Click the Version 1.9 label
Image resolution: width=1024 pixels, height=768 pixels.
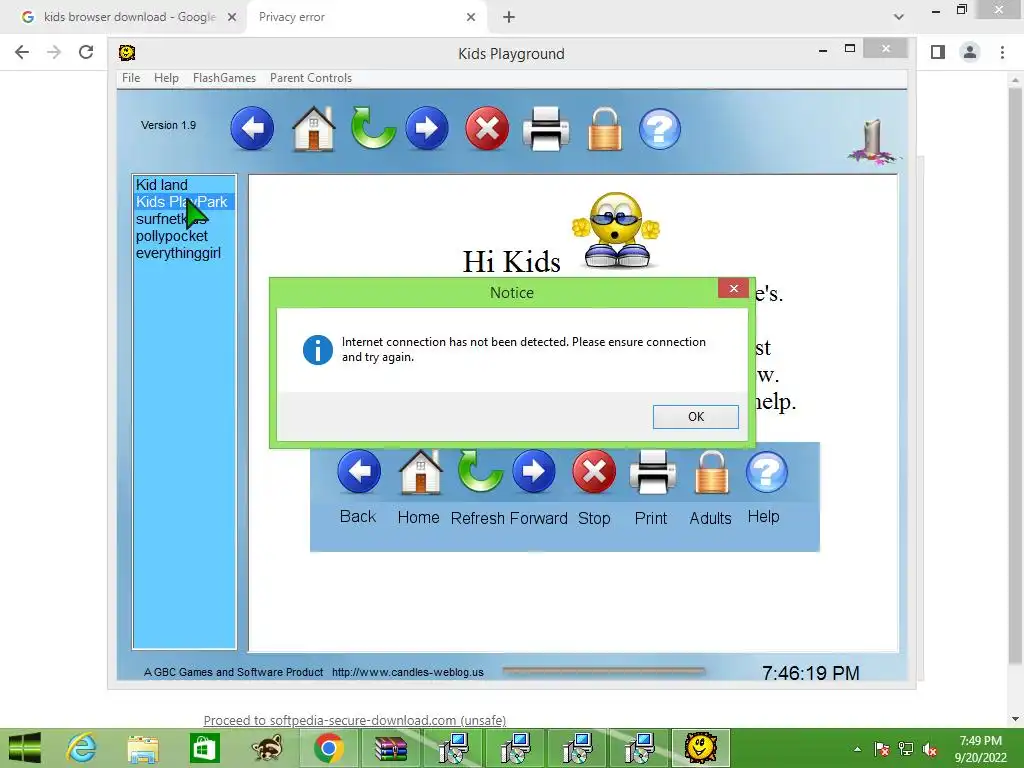tap(168, 125)
